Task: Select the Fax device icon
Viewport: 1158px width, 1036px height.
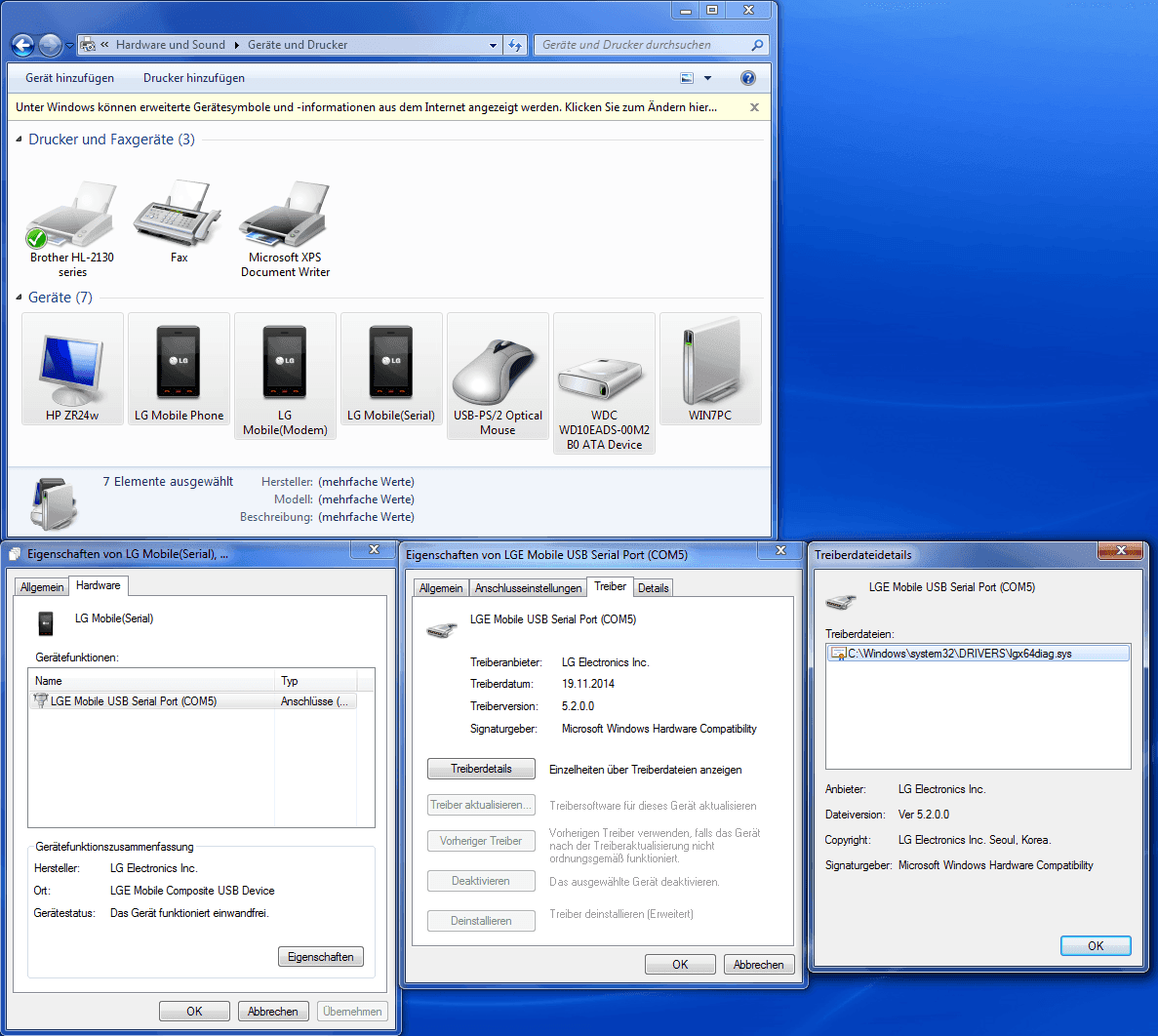Action: click(x=178, y=213)
